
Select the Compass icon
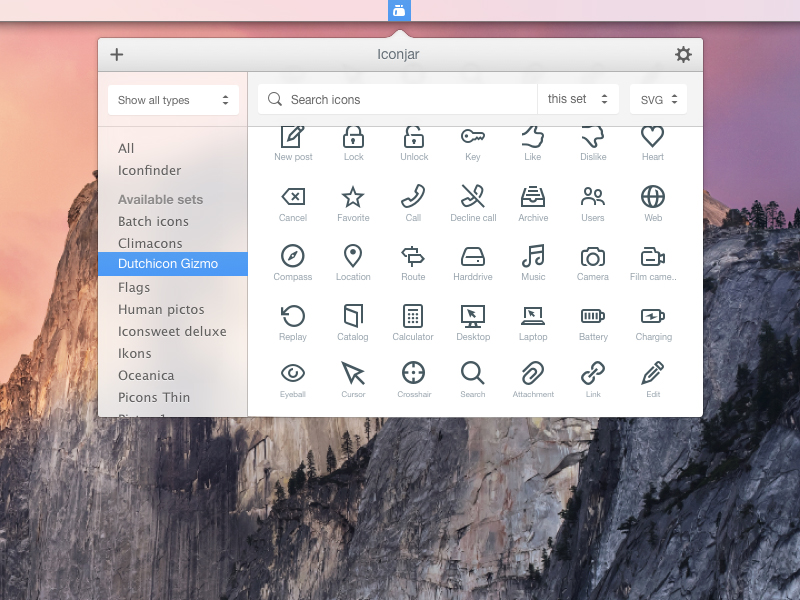(x=293, y=256)
